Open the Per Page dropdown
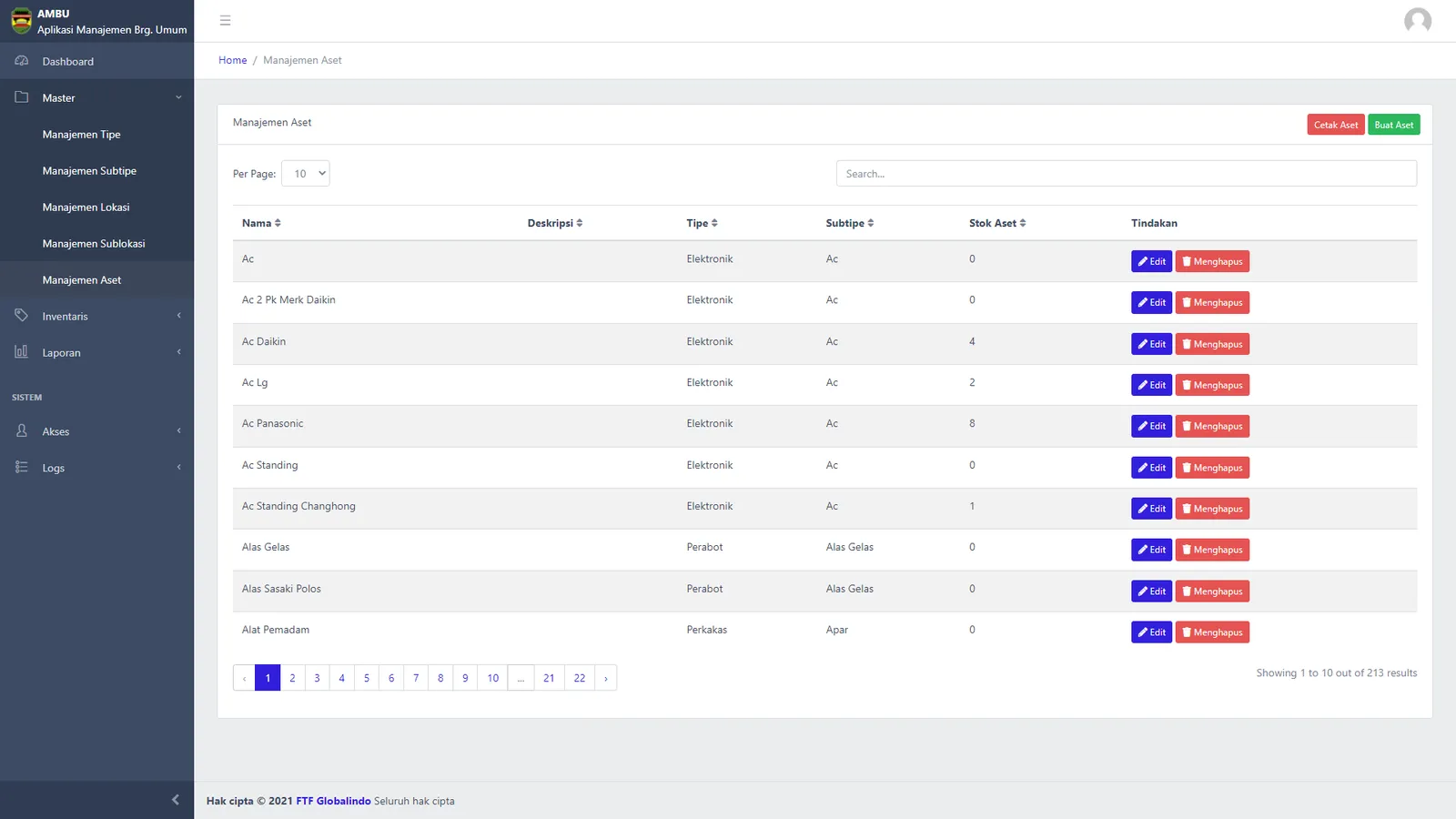This screenshot has width=1456, height=819. click(306, 174)
